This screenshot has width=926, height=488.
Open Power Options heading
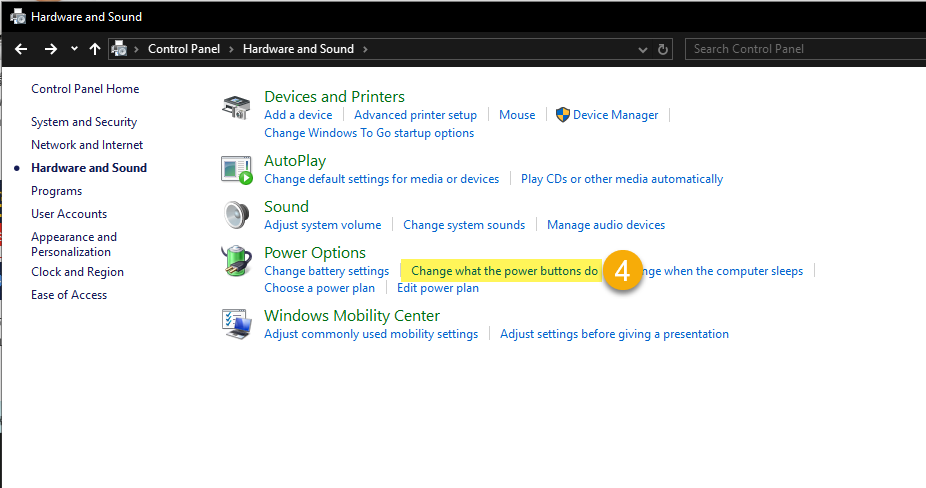click(315, 253)
